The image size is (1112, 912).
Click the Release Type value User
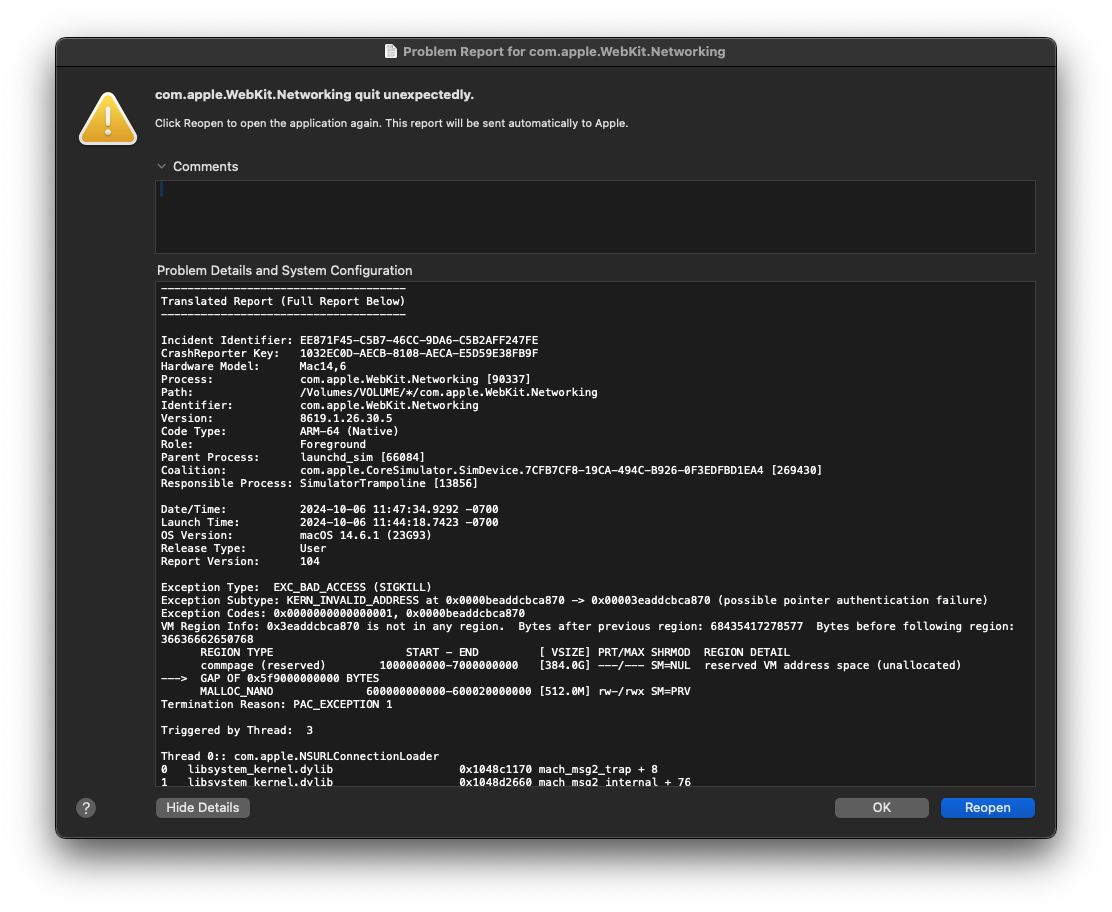(x=313, y=548)
